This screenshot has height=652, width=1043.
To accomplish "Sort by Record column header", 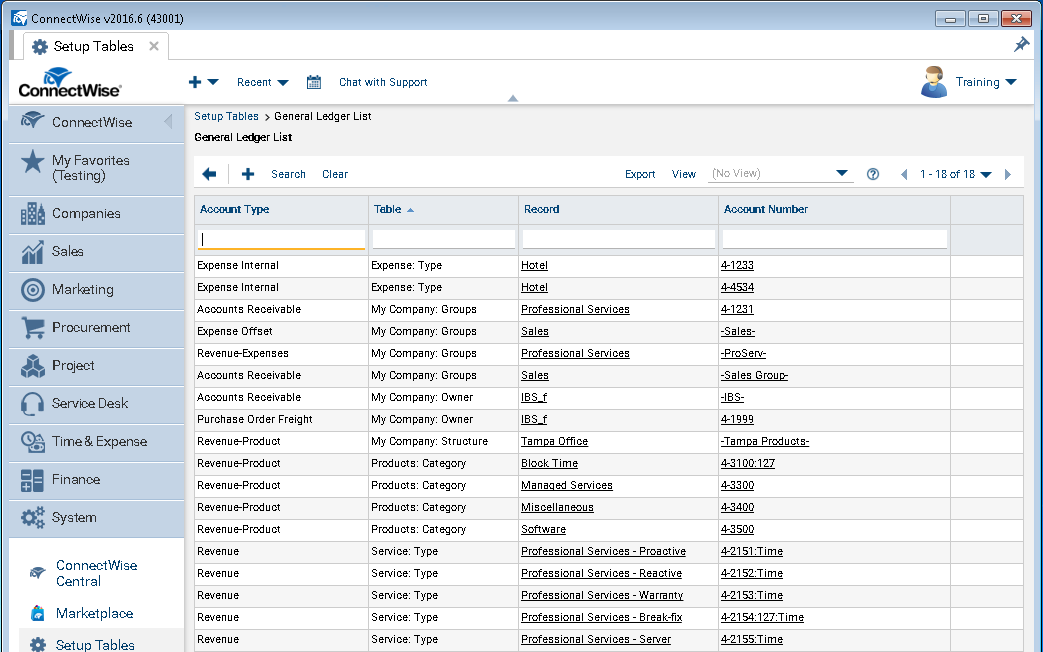I will 541,210.
